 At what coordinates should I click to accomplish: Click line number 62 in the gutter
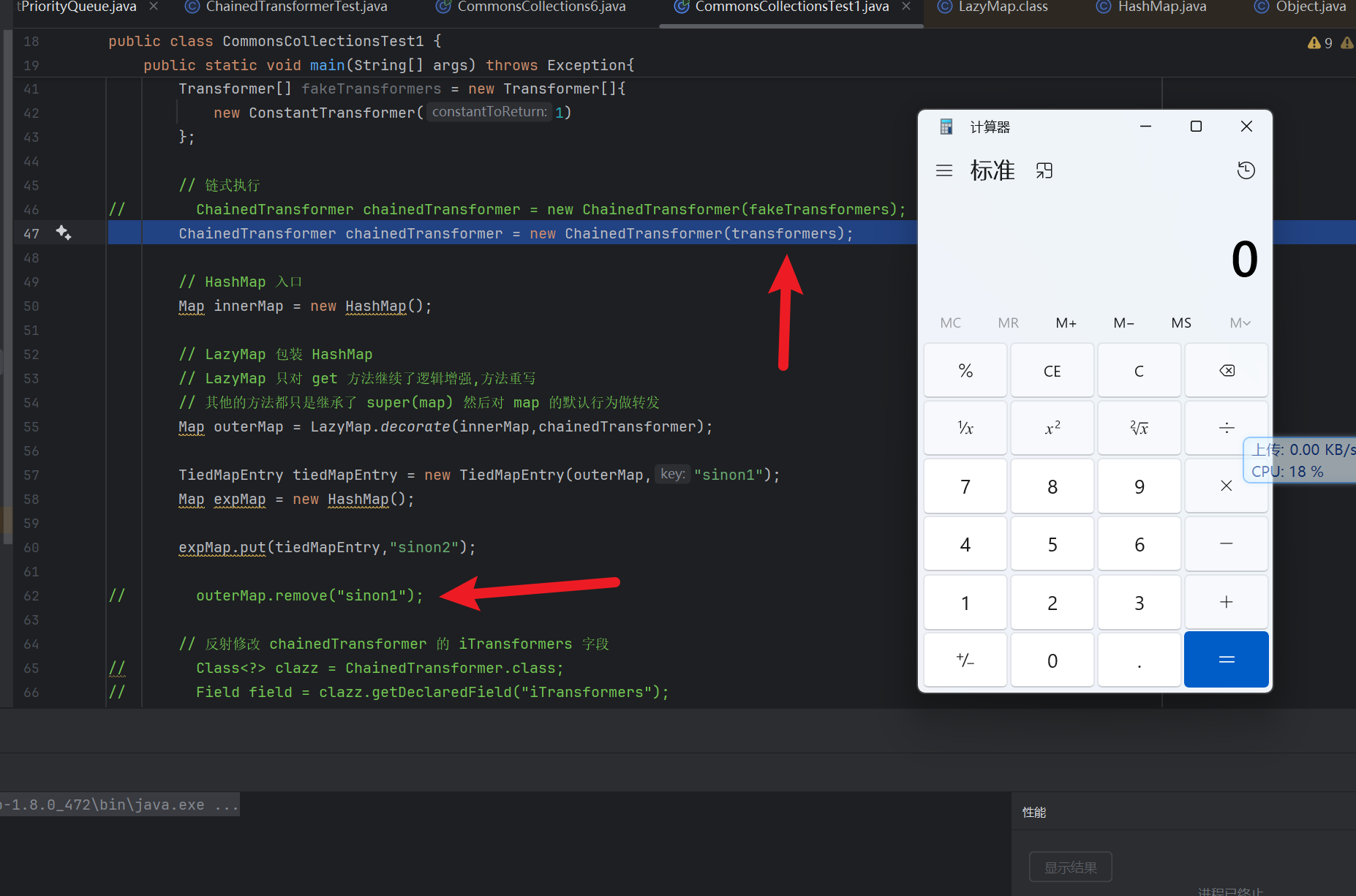click(31, 595)
